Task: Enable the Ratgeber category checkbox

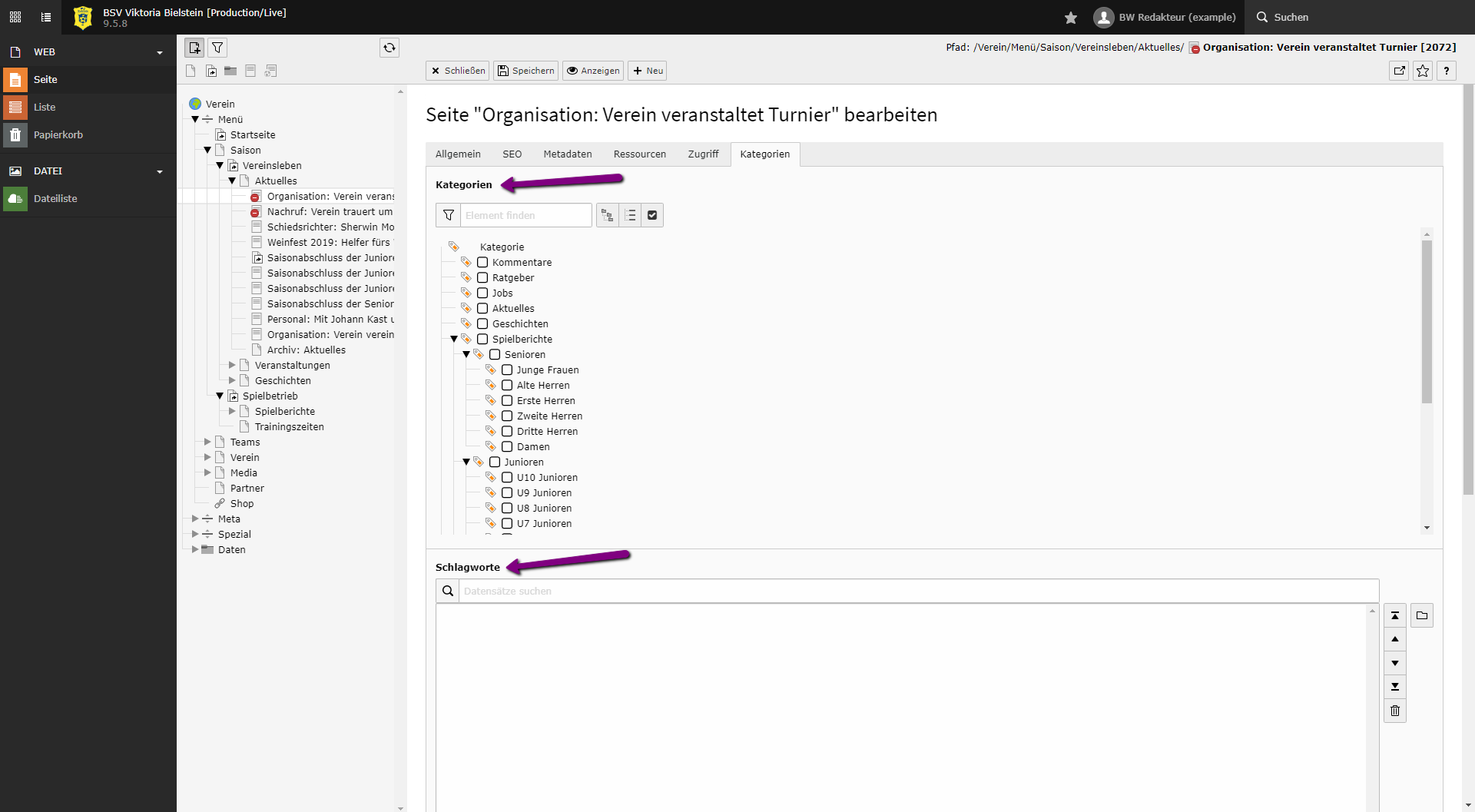Action: (482, 277)
